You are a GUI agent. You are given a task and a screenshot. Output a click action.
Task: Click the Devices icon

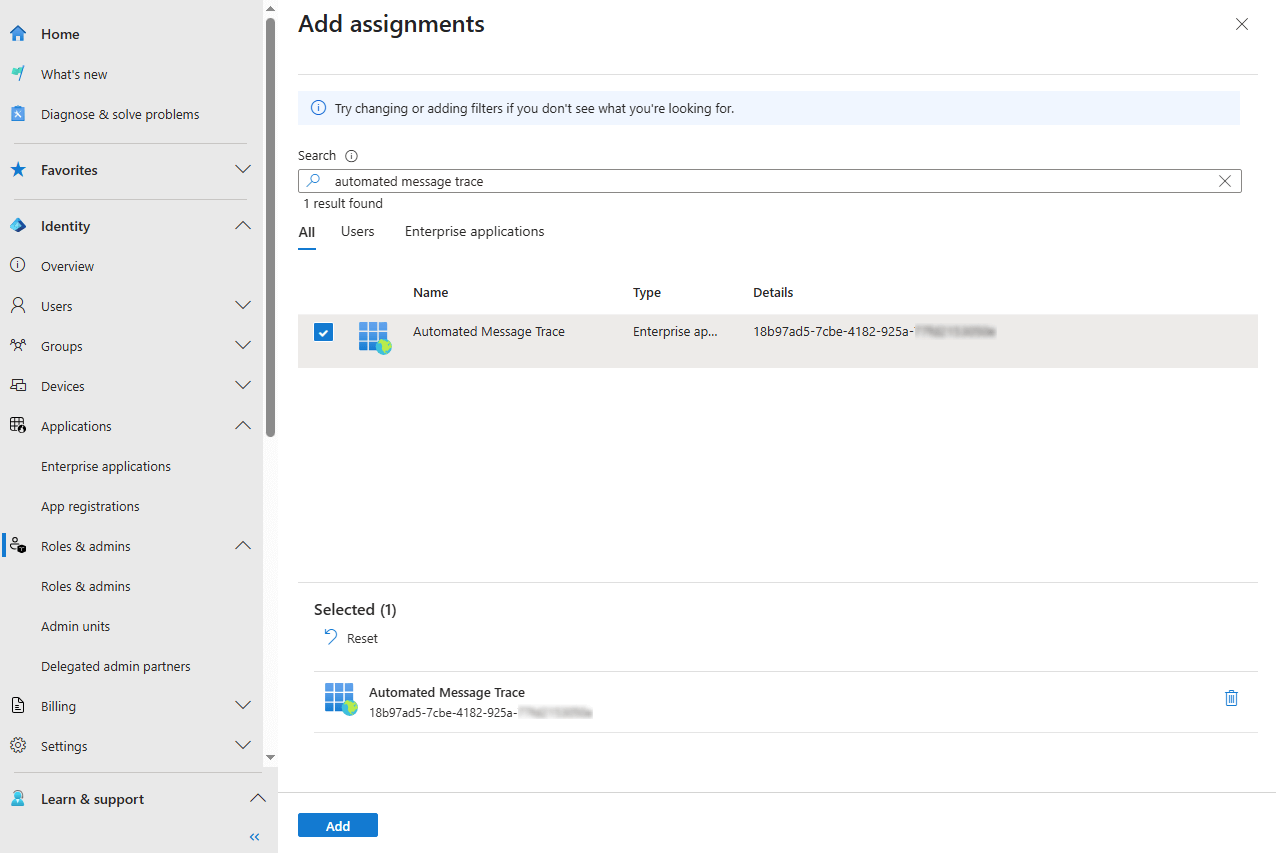point(18,386)
